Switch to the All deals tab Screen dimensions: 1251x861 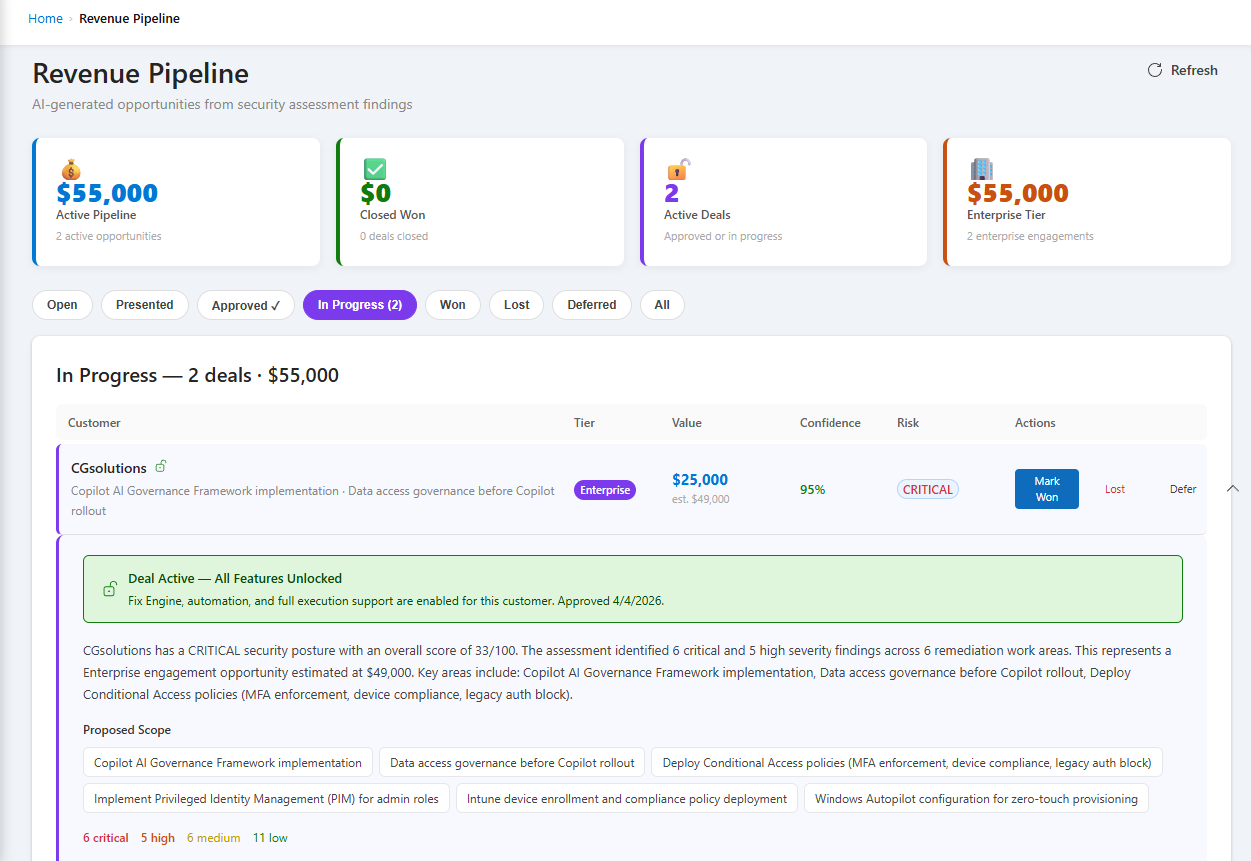coord(662,305)
